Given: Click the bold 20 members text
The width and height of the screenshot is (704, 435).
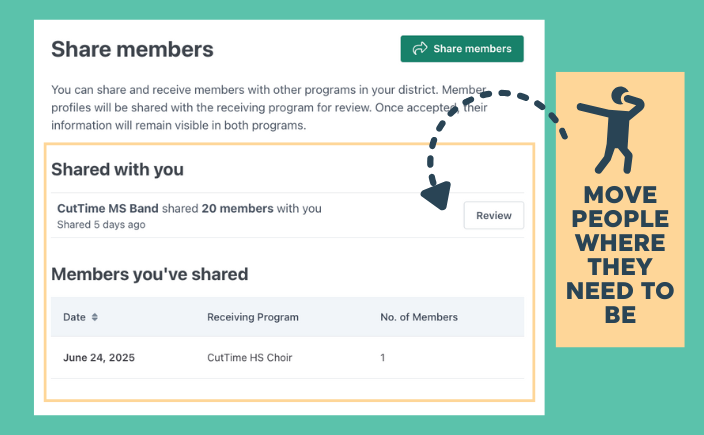Looking at the screenshot, I should [x=238, y=208].
